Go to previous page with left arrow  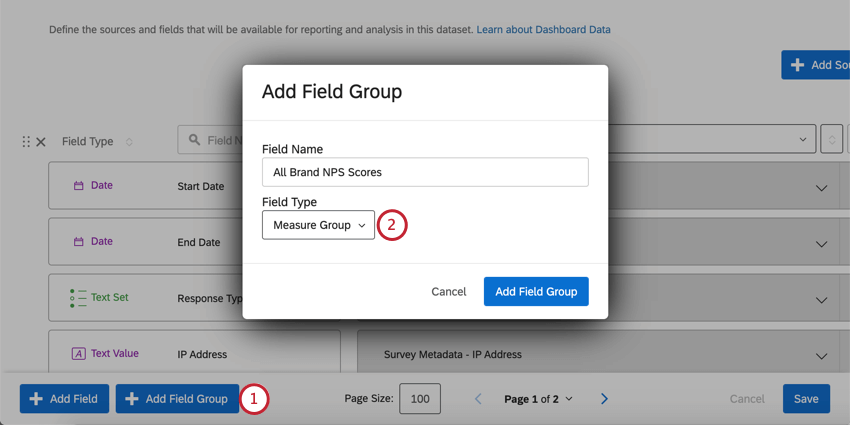[x=478, y=399]
